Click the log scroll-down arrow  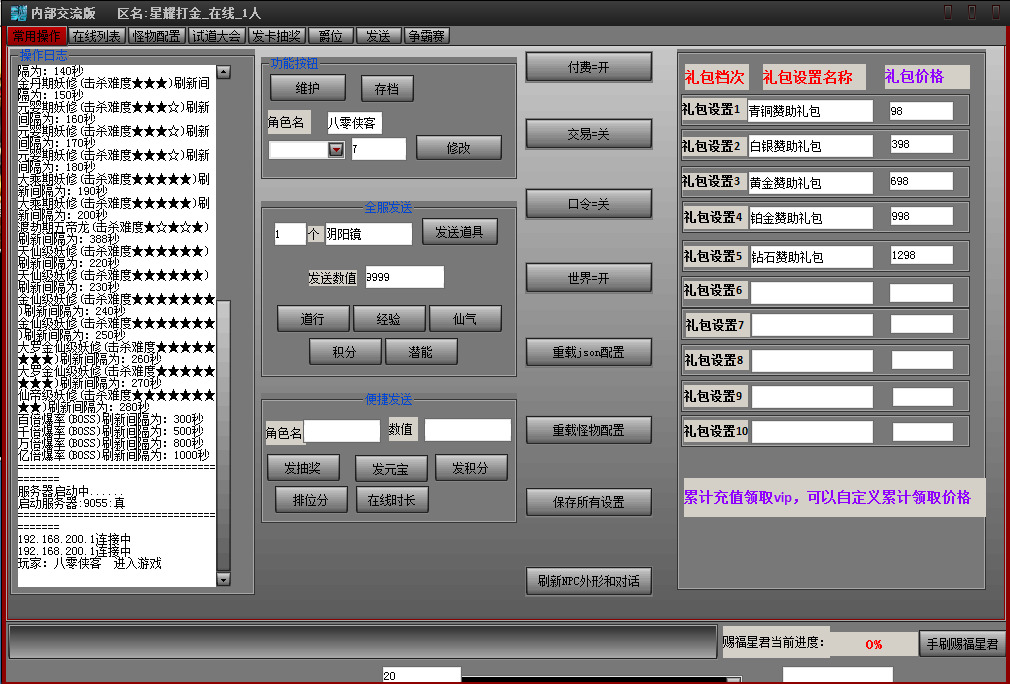click(x=223, y=579)
